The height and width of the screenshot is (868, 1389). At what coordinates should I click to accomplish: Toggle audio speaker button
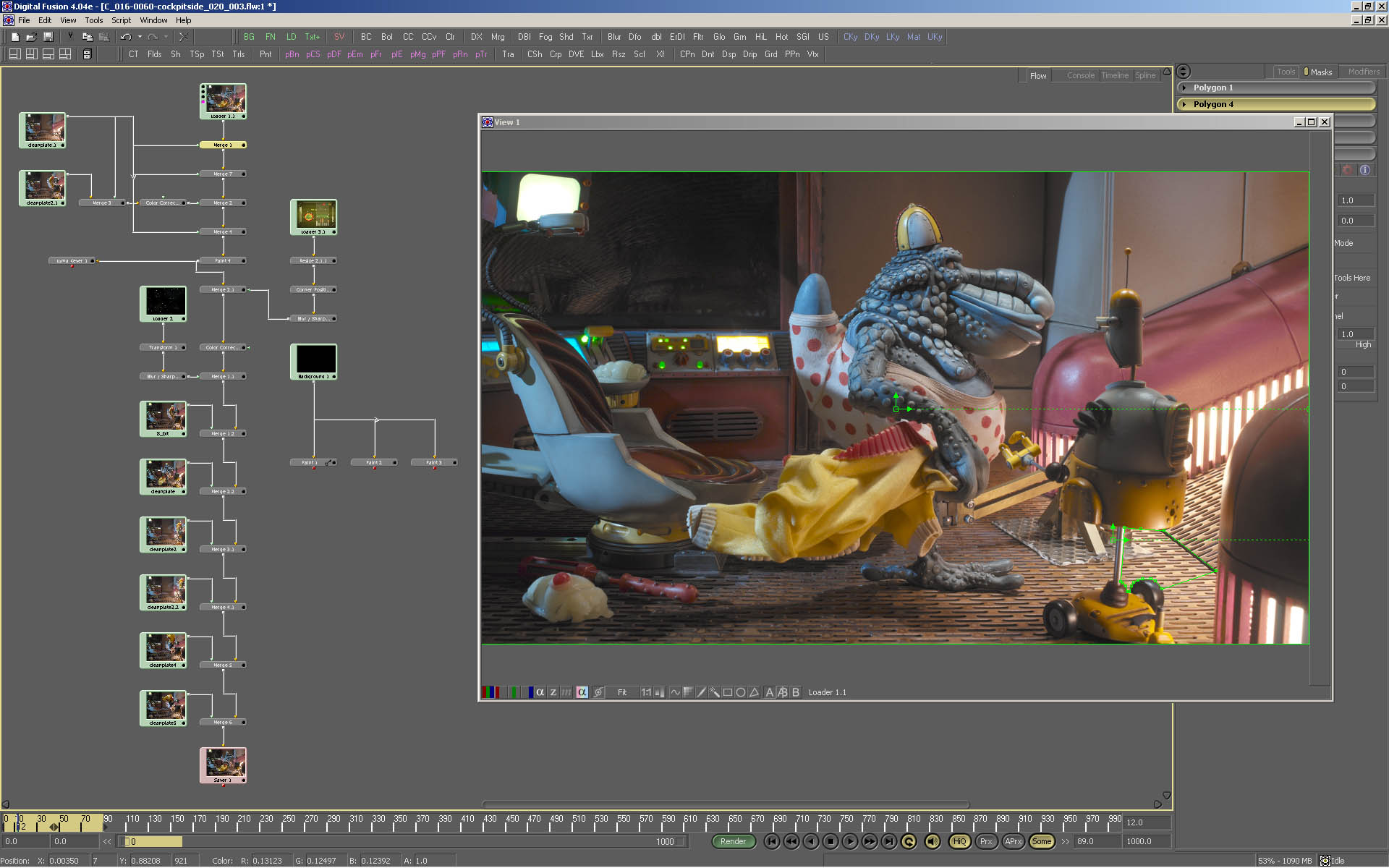point(933,841)
